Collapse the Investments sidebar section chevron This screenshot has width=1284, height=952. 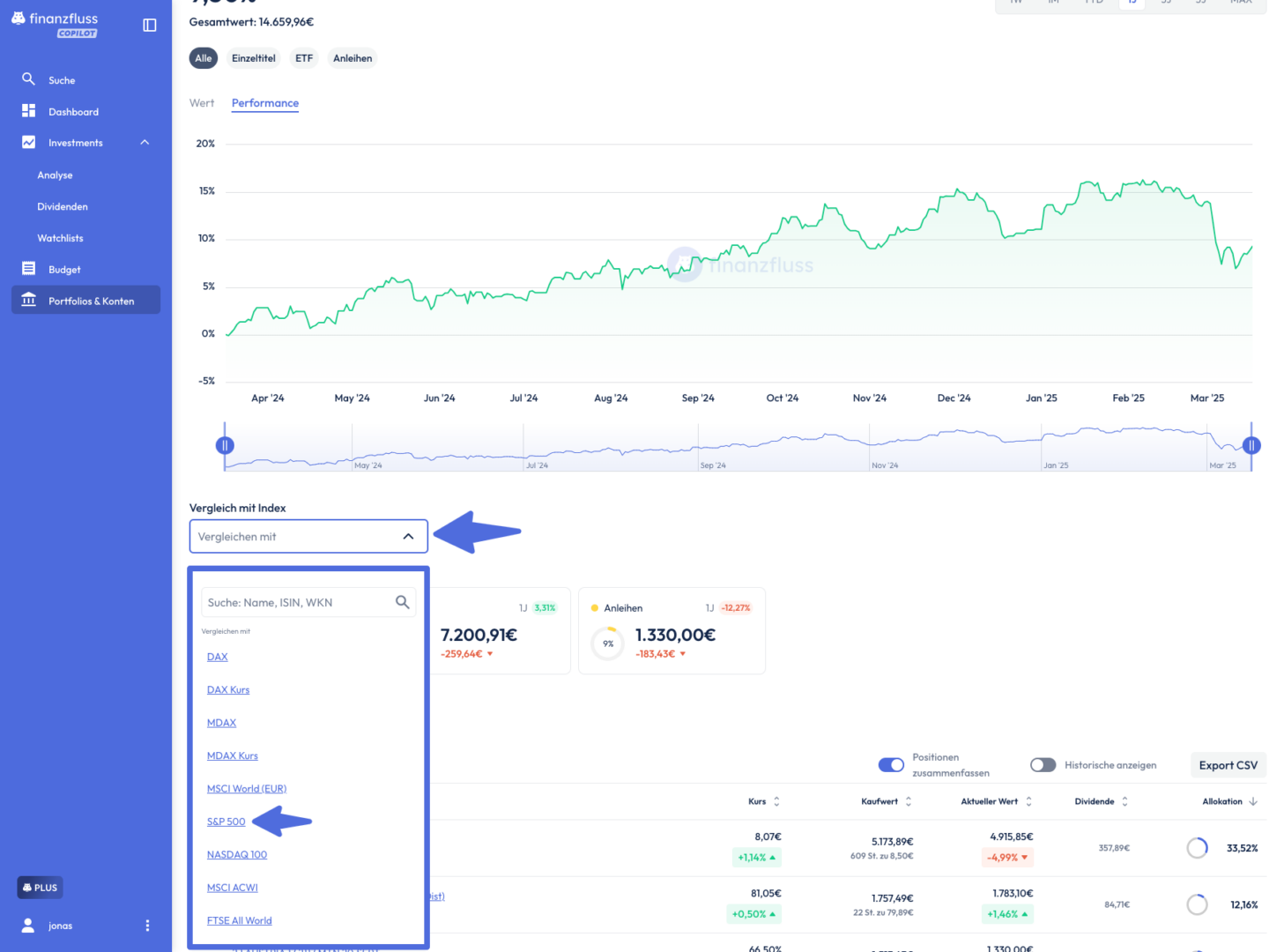point(145,142)
